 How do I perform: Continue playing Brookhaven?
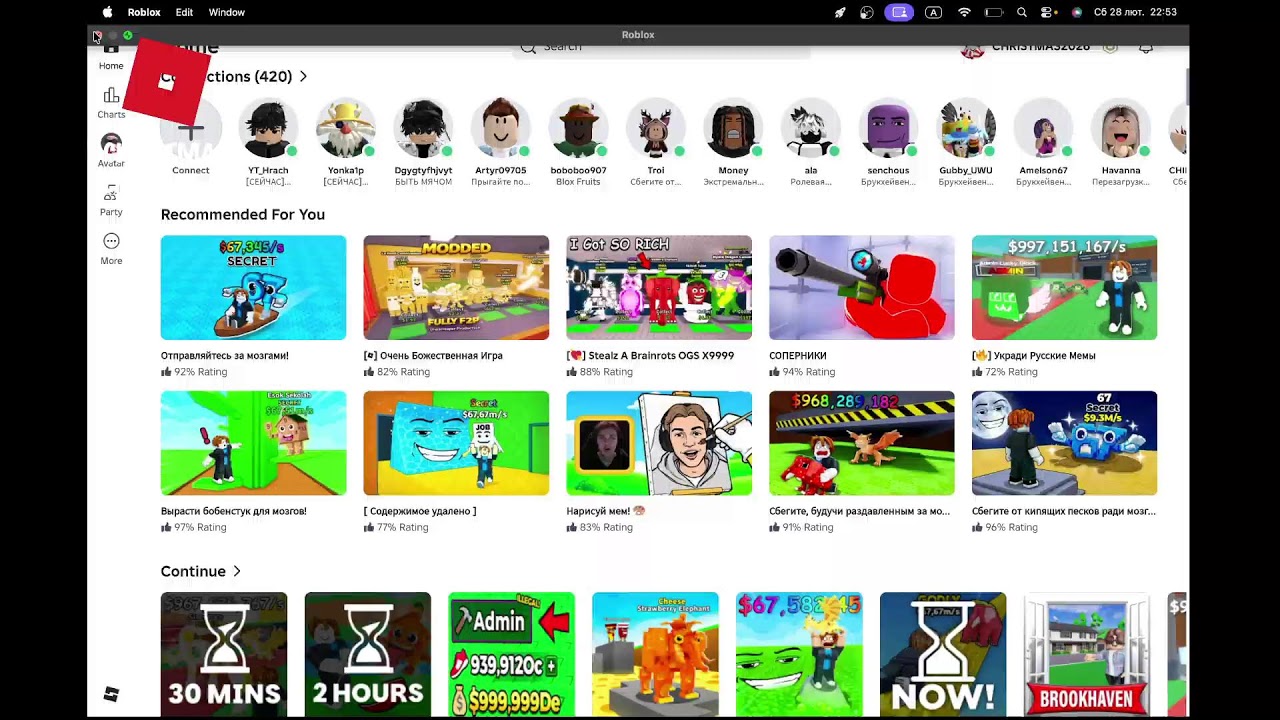pos(1087,655)
